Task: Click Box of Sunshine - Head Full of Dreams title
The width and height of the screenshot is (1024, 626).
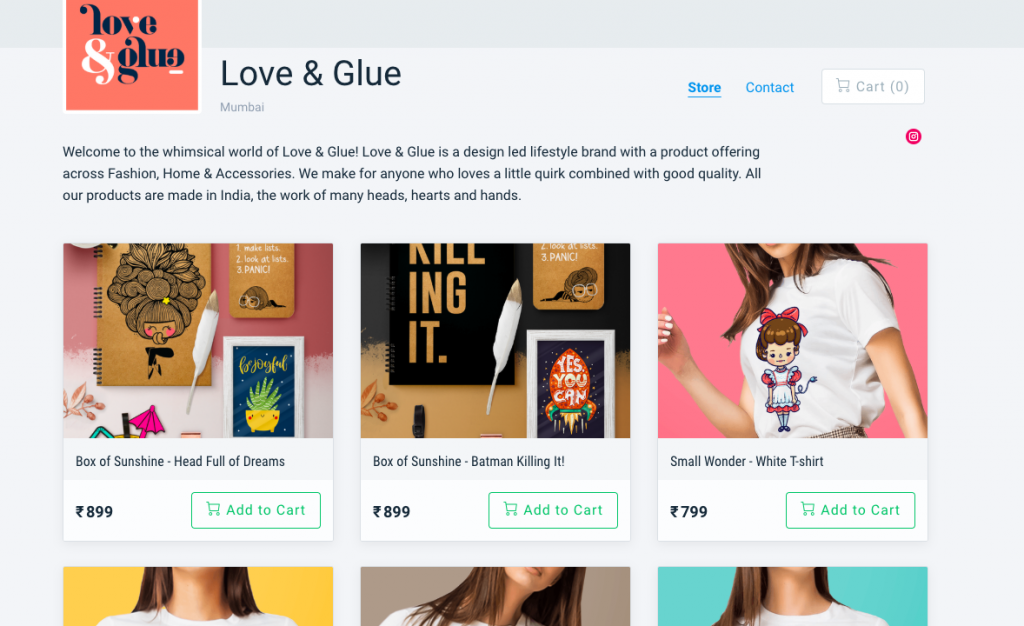Action: pos(180,462)
